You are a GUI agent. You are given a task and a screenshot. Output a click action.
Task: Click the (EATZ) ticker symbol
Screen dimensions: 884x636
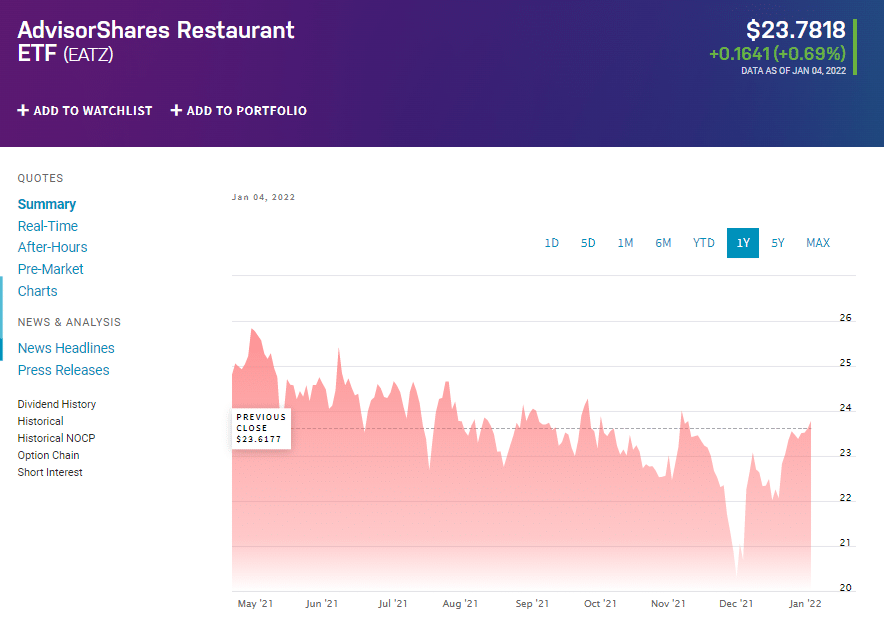tap(89, 55)
